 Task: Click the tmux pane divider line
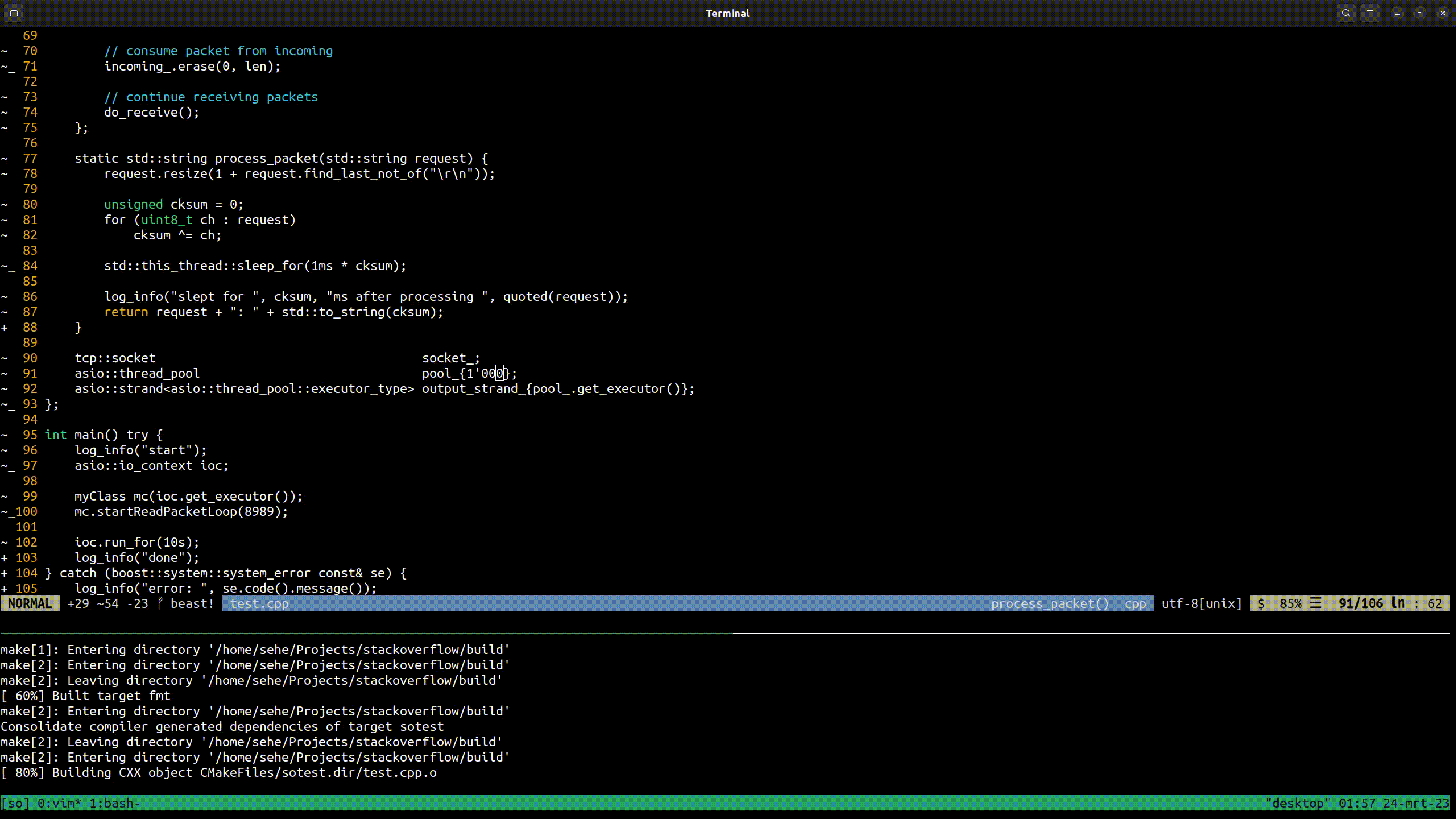point(728,633)
